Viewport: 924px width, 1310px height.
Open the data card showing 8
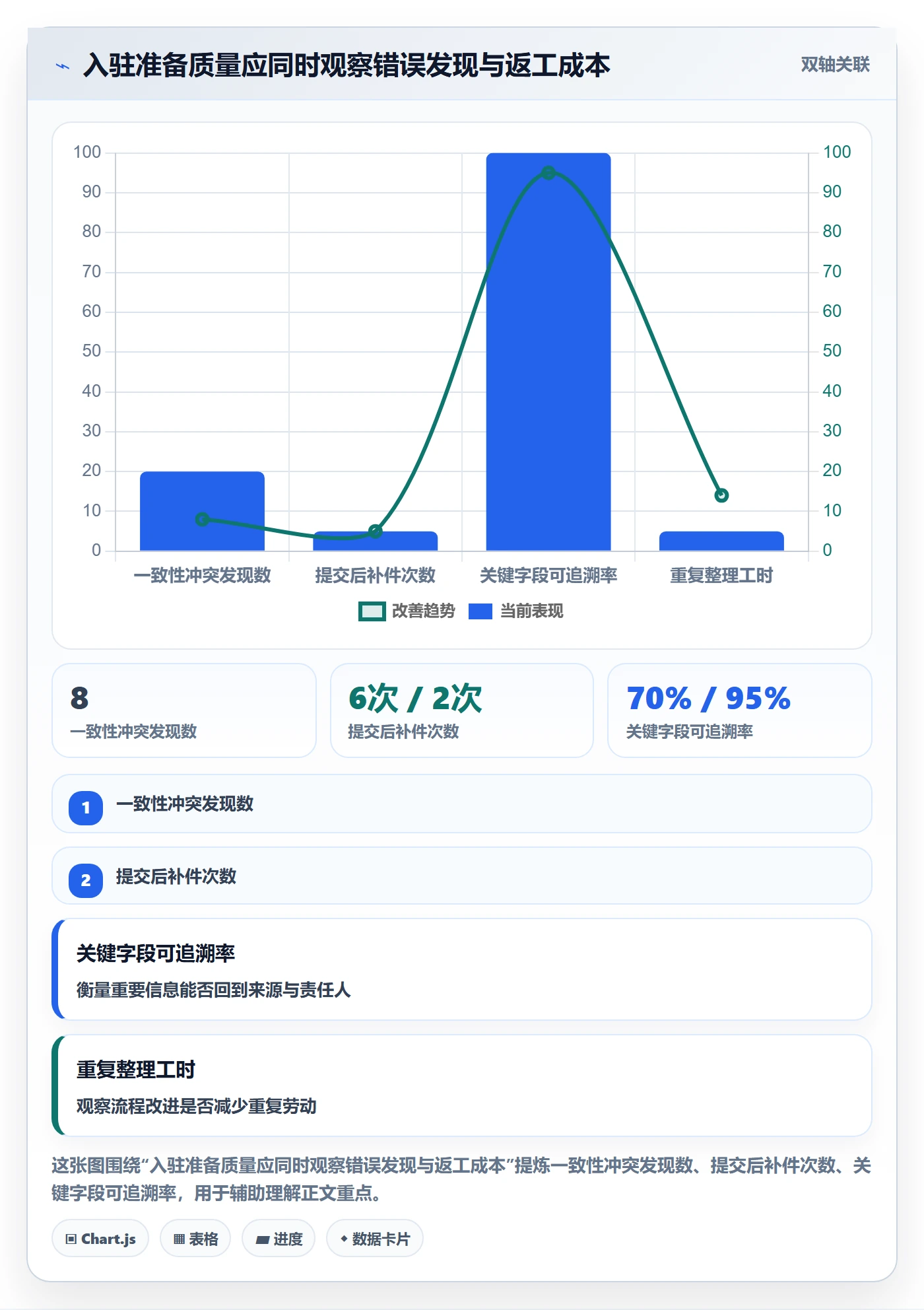184,710
